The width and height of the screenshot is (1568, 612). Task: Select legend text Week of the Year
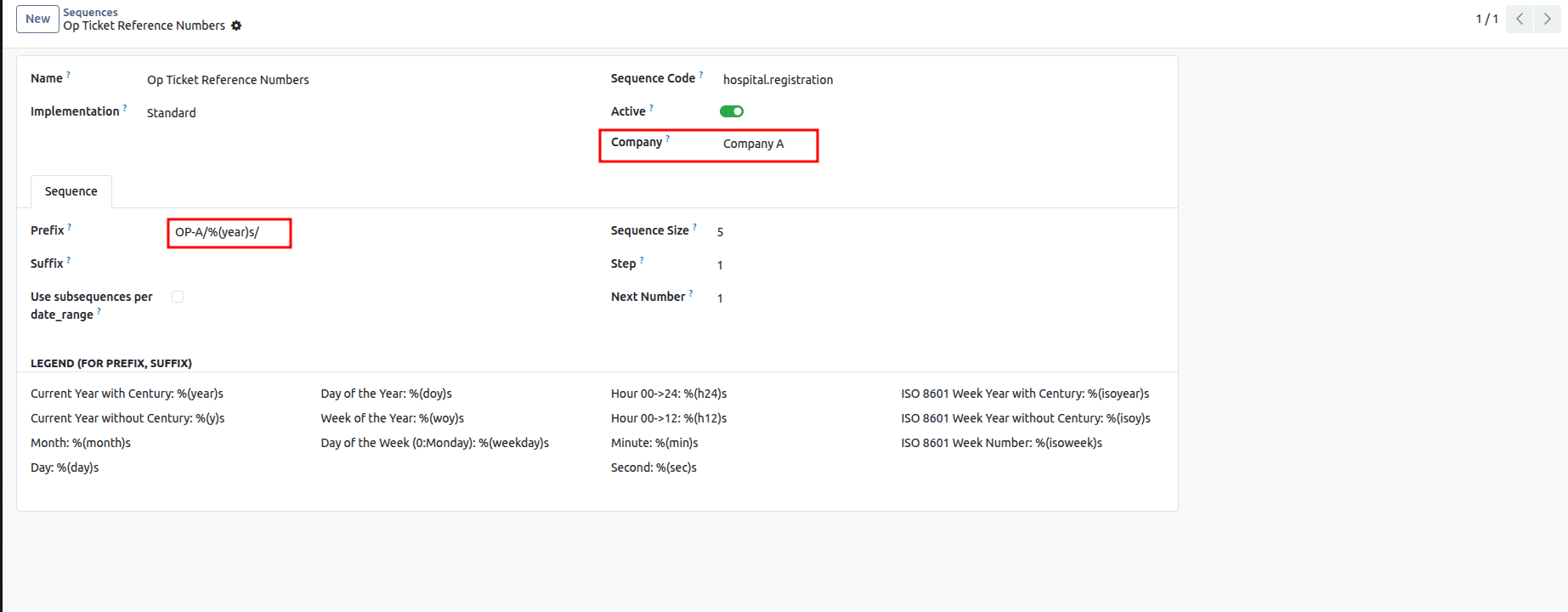tap(393, 418)
